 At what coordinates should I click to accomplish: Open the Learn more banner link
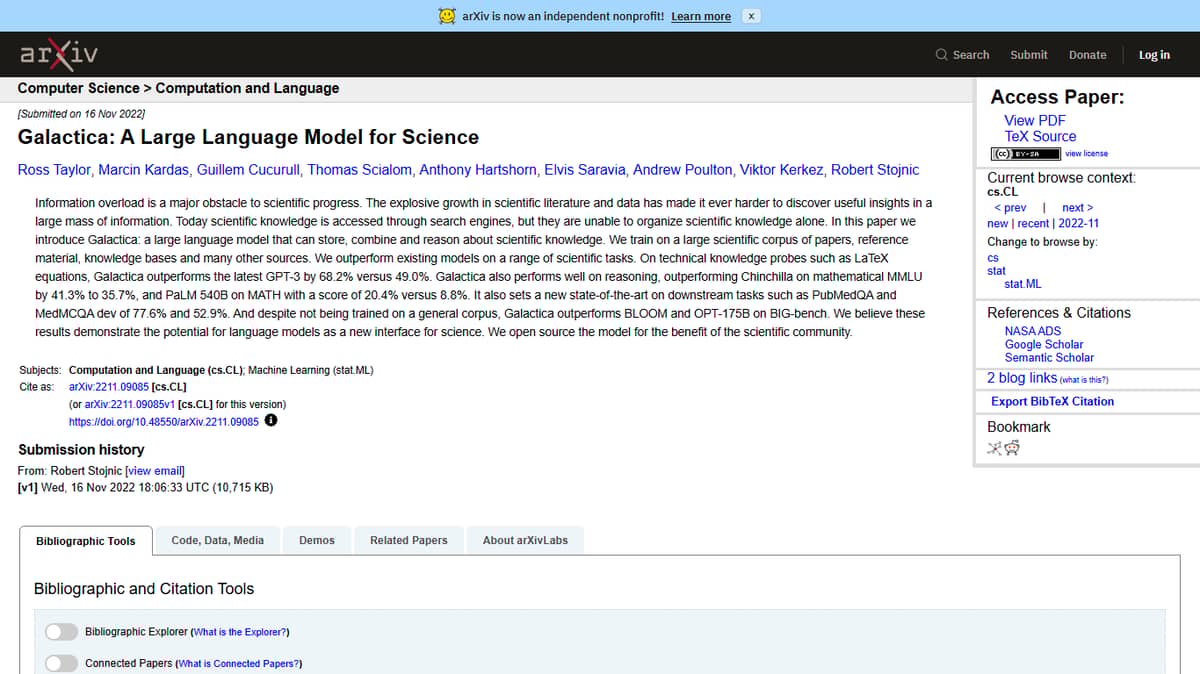(701, 17)
